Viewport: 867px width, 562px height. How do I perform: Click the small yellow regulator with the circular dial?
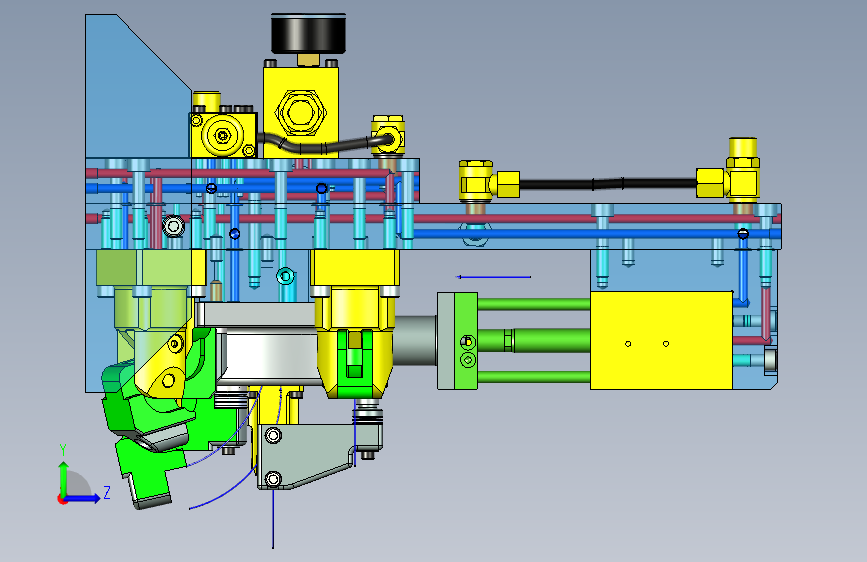pos(223,134)
